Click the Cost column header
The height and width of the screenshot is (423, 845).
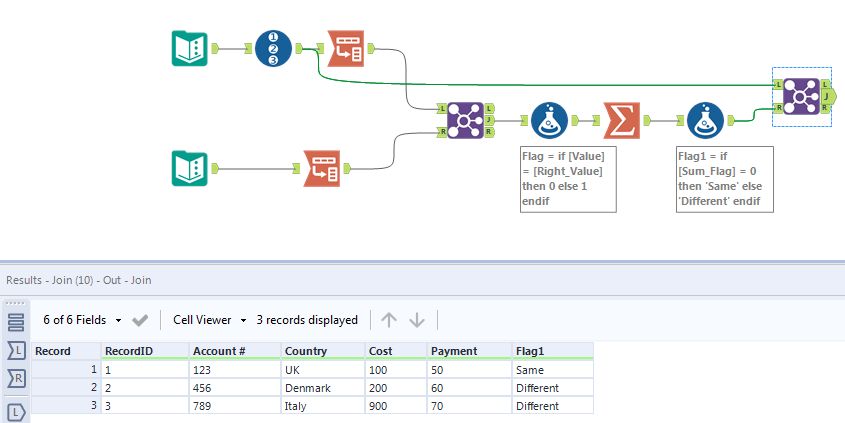(x=396, y=351)
